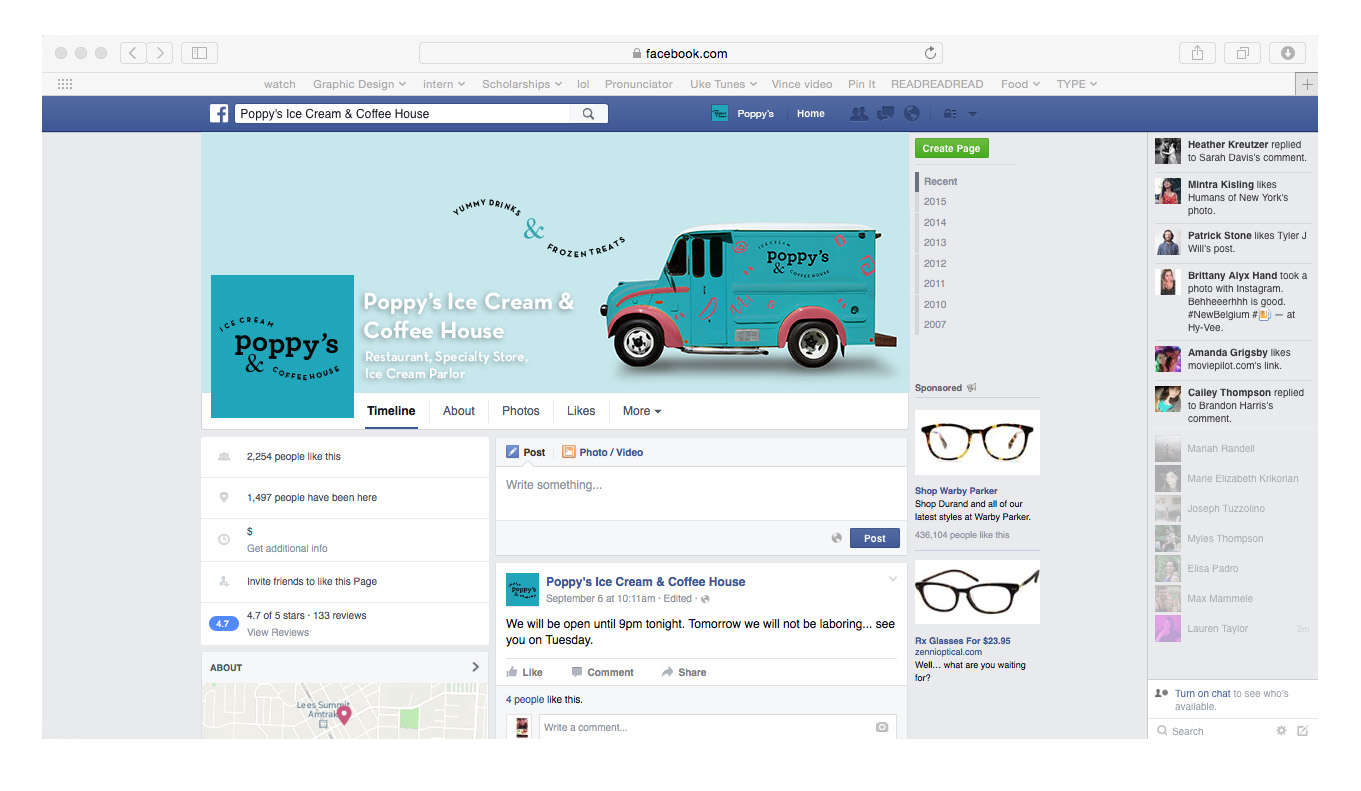Click the new message compose icon in chat

tap(1302, 731)
